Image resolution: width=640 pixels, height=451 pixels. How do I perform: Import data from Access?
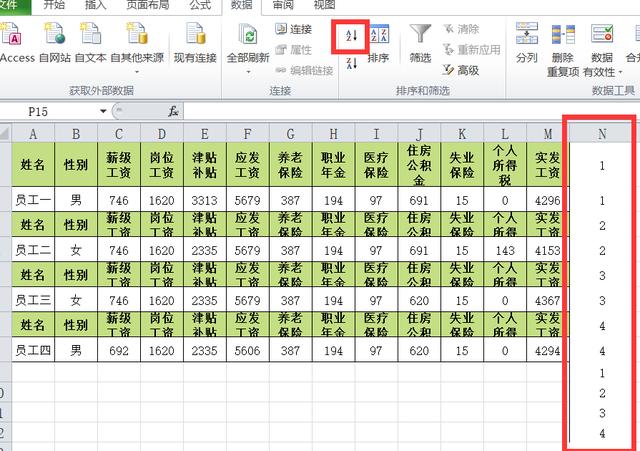pos(16,43)
